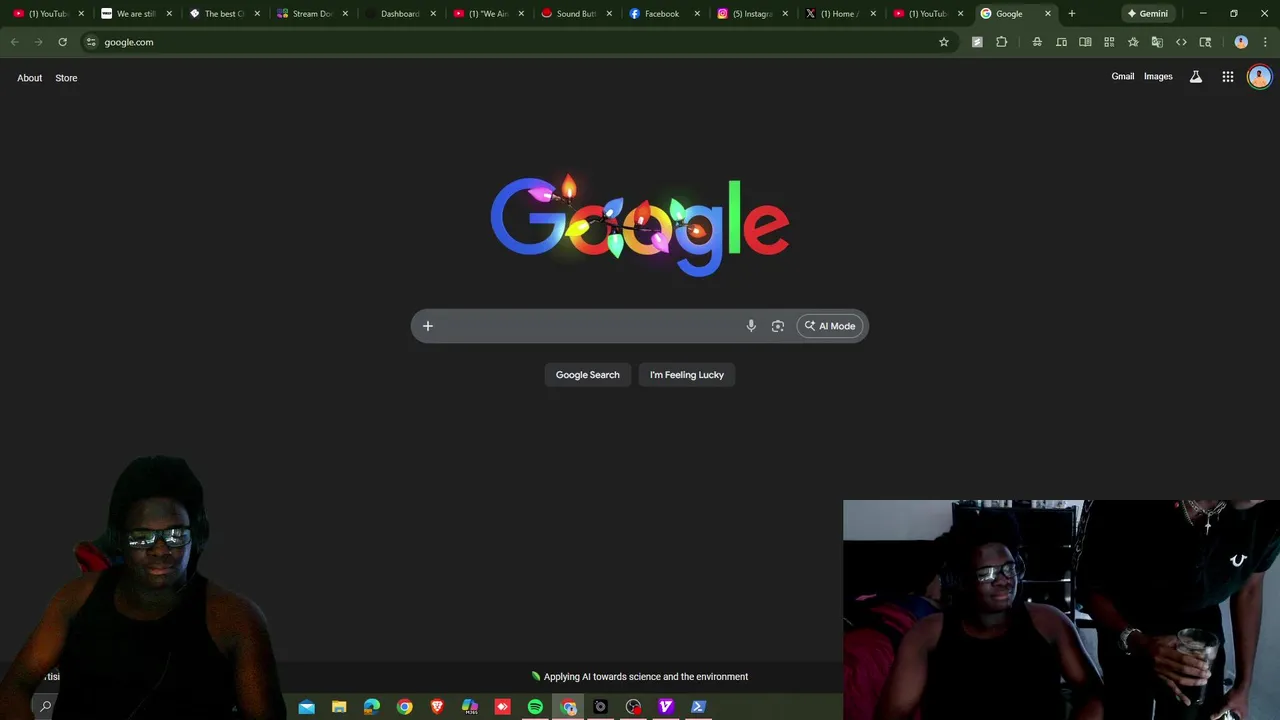This screenshot has width=1280, height=720.
Task: Click the translate extension icon
Action: 1157,42
